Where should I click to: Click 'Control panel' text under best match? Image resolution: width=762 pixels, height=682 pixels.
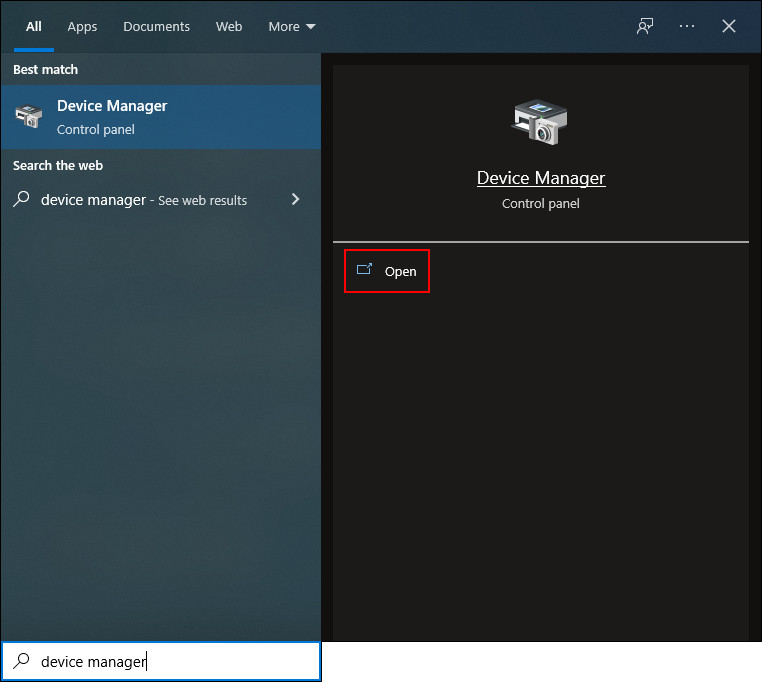tap(96, 130)
